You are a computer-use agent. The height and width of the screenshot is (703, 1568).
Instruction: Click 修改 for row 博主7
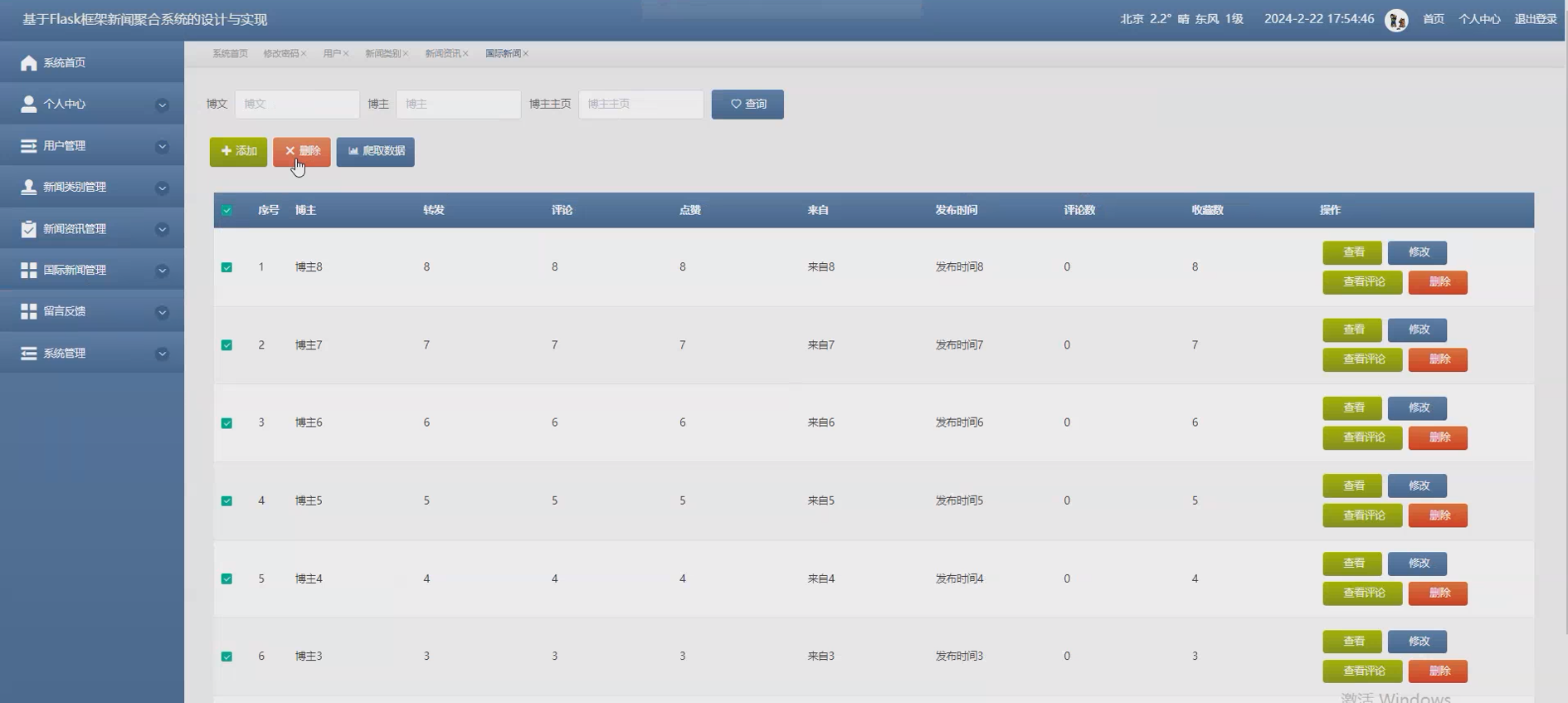(x=1417, y=330)
